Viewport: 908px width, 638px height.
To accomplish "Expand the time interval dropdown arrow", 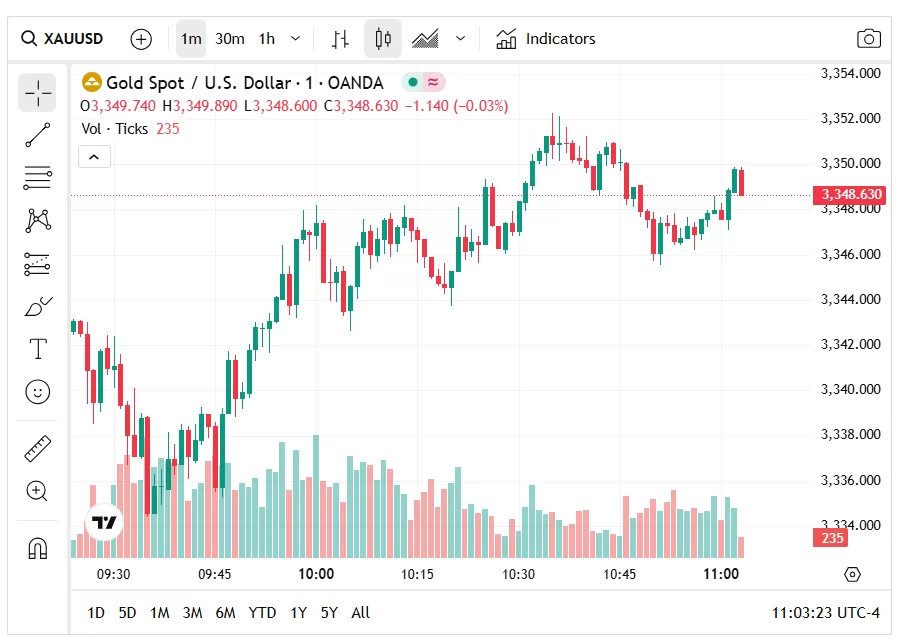I will click(295, 39).
